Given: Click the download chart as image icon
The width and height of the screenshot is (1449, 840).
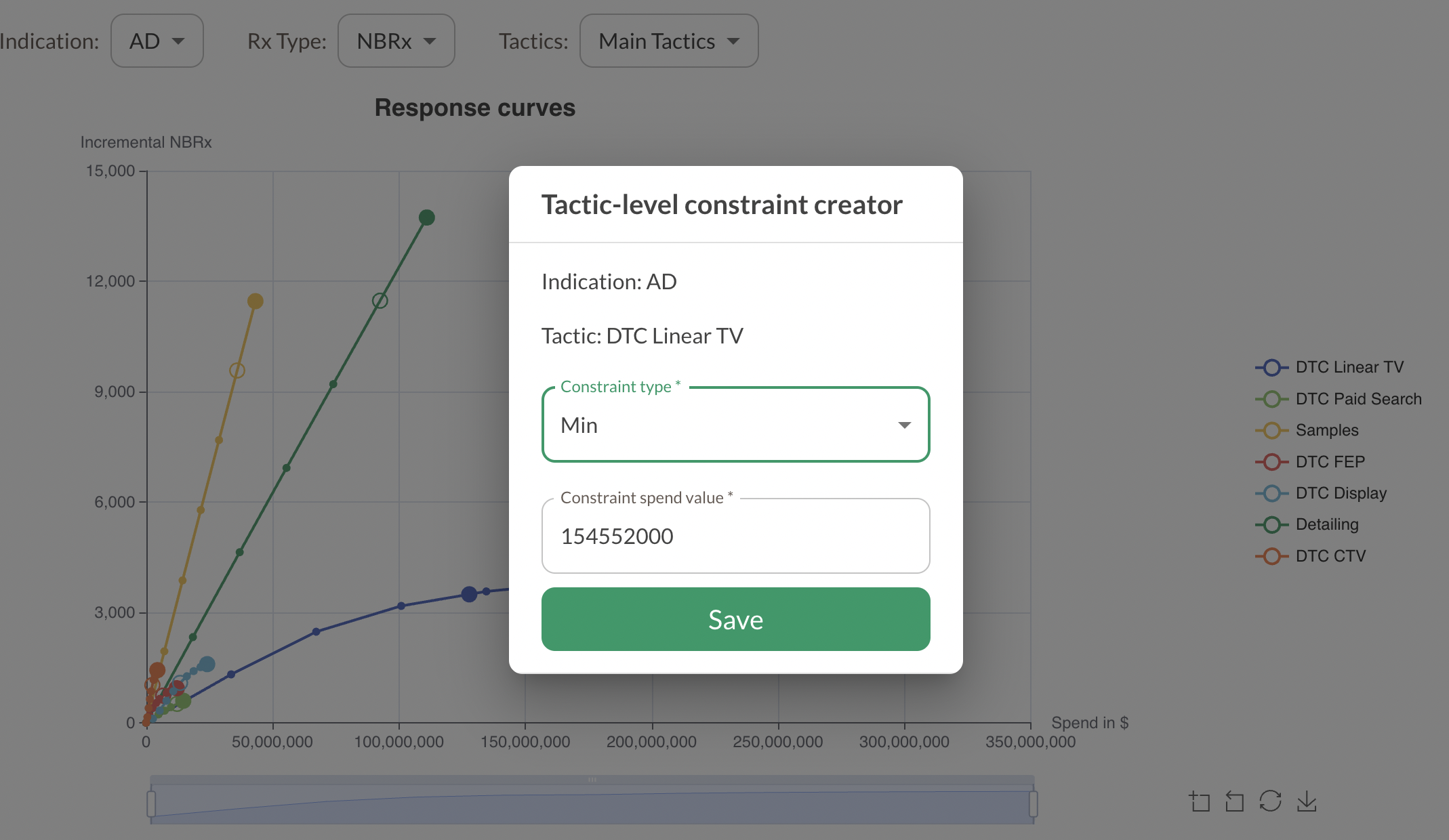Looking at the screenshot, I should 1307,801.
